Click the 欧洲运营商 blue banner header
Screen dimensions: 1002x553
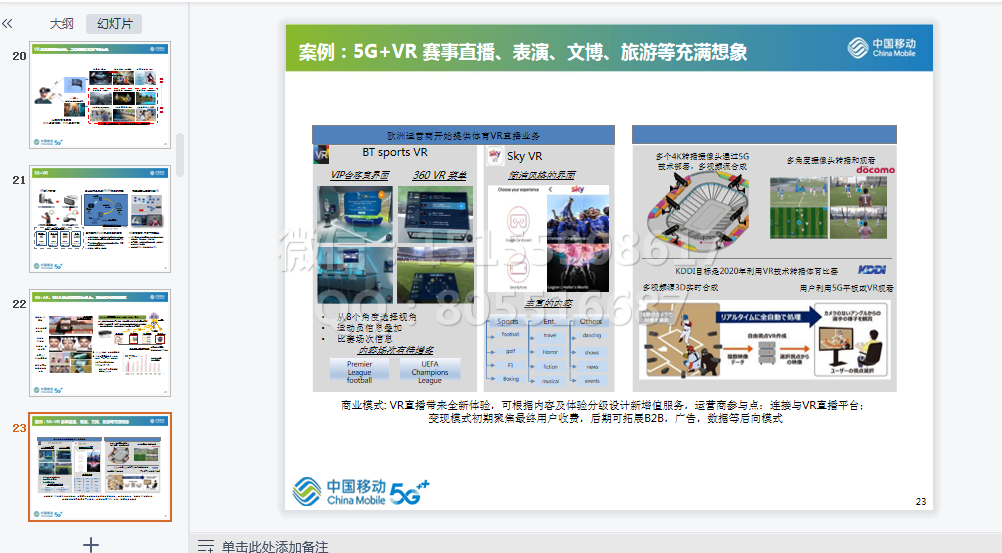coord(463,135)
